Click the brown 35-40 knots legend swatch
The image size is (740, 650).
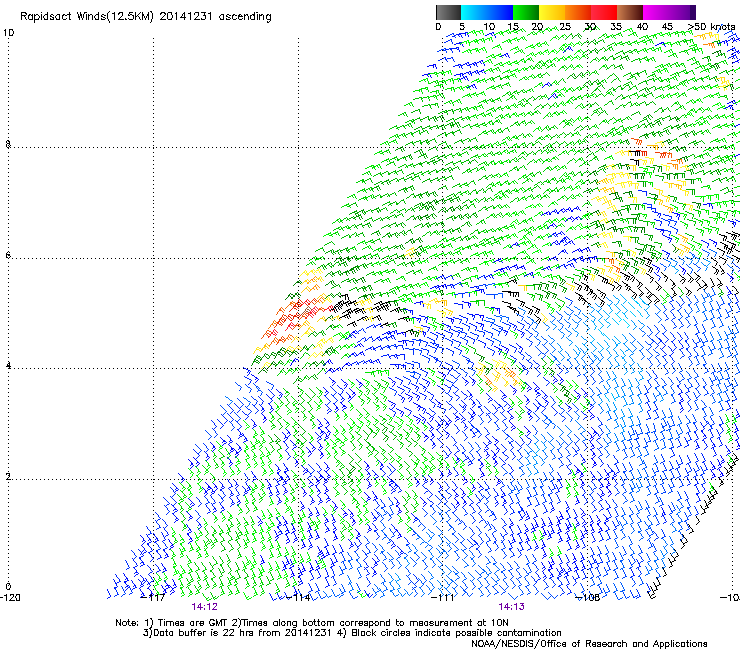point(630,12)
